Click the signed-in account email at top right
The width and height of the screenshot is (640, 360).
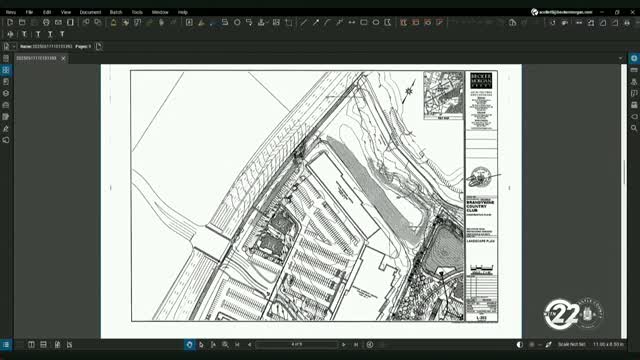point(565,12)
